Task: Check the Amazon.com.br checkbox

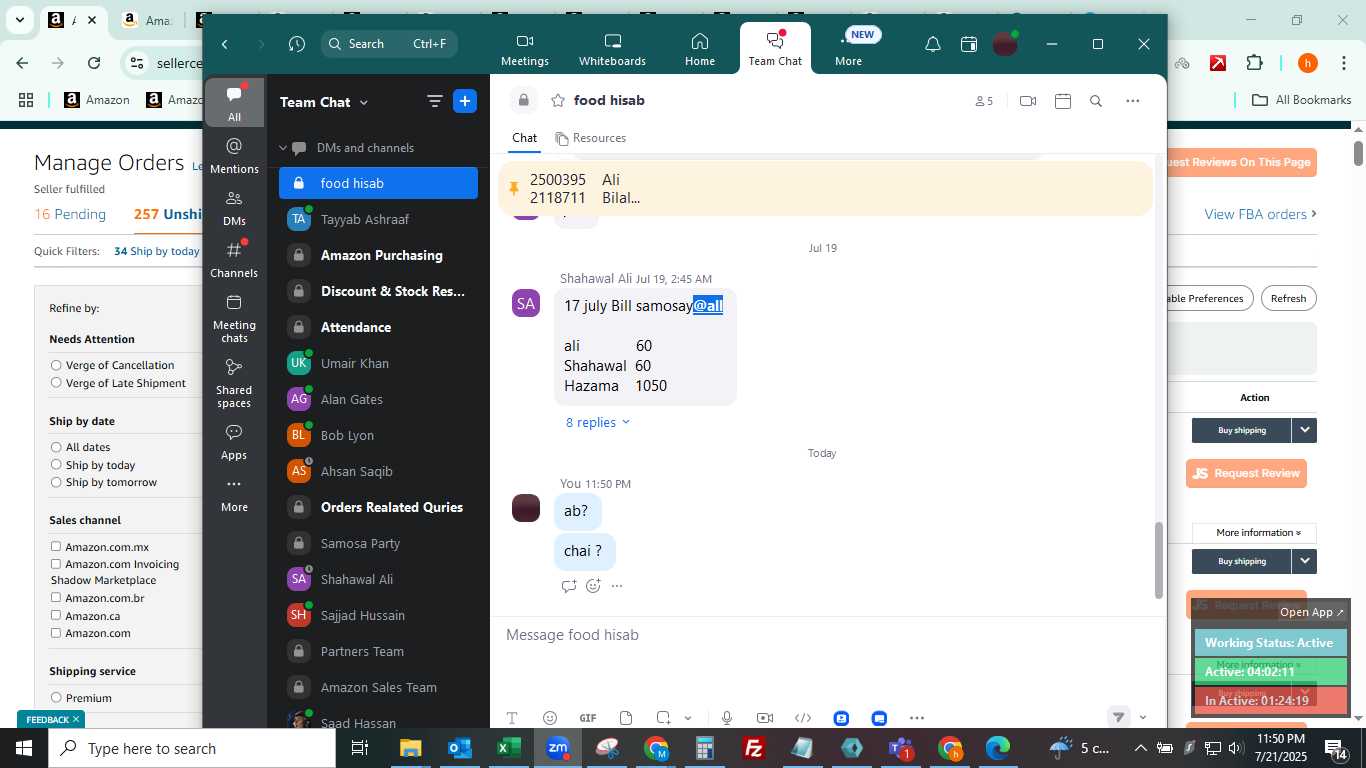Action: point(56,598)
